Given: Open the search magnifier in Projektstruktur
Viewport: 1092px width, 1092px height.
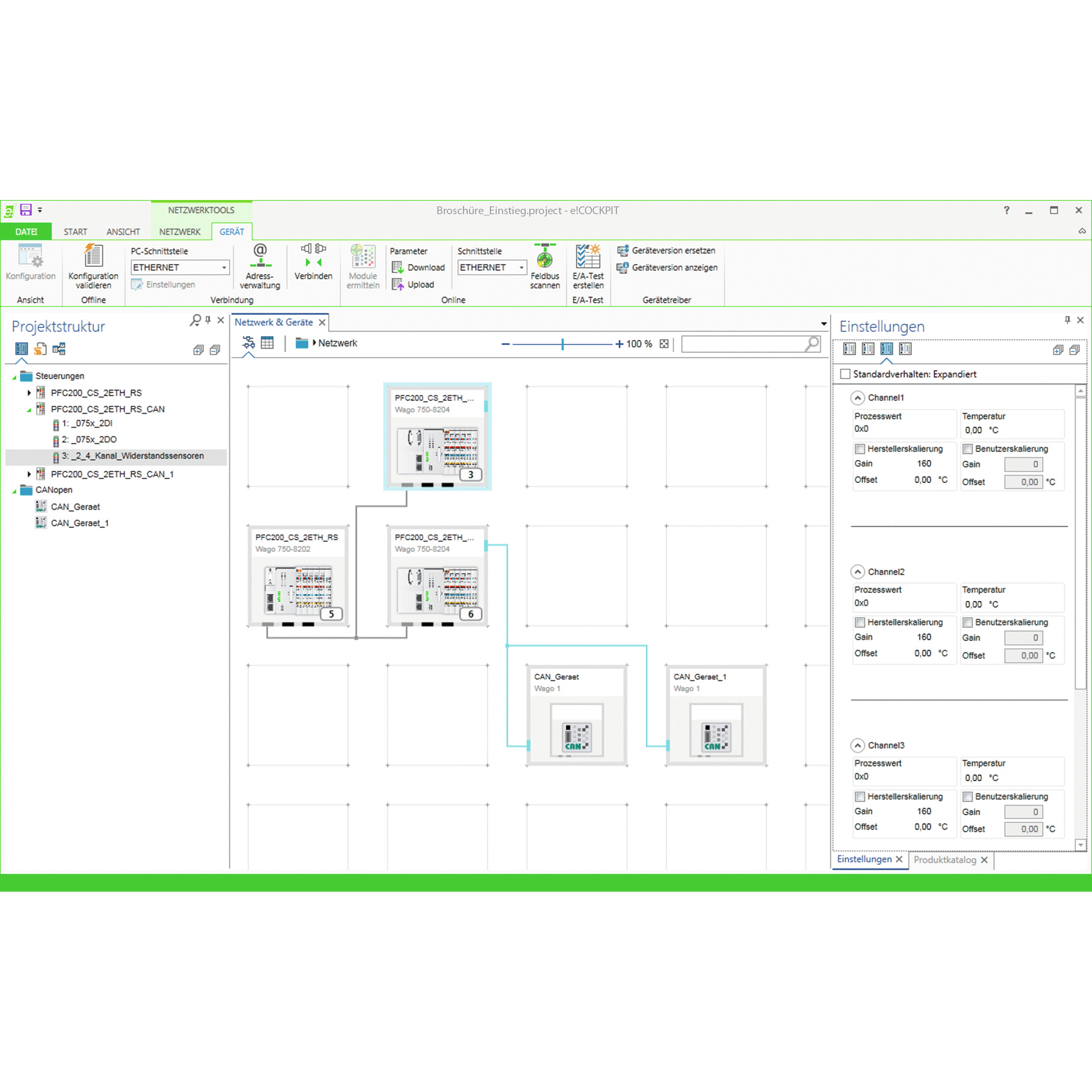Looking at the screenshot, I should pos(194,320).
